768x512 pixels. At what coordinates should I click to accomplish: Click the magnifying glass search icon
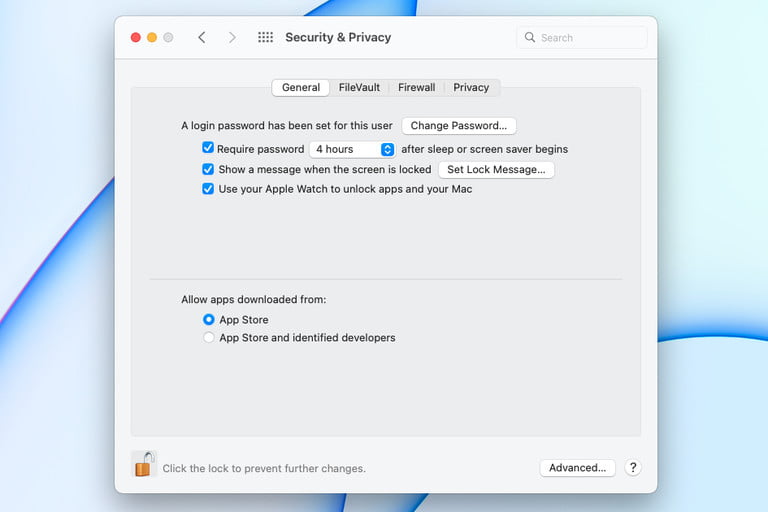click(x=529, y=37)
